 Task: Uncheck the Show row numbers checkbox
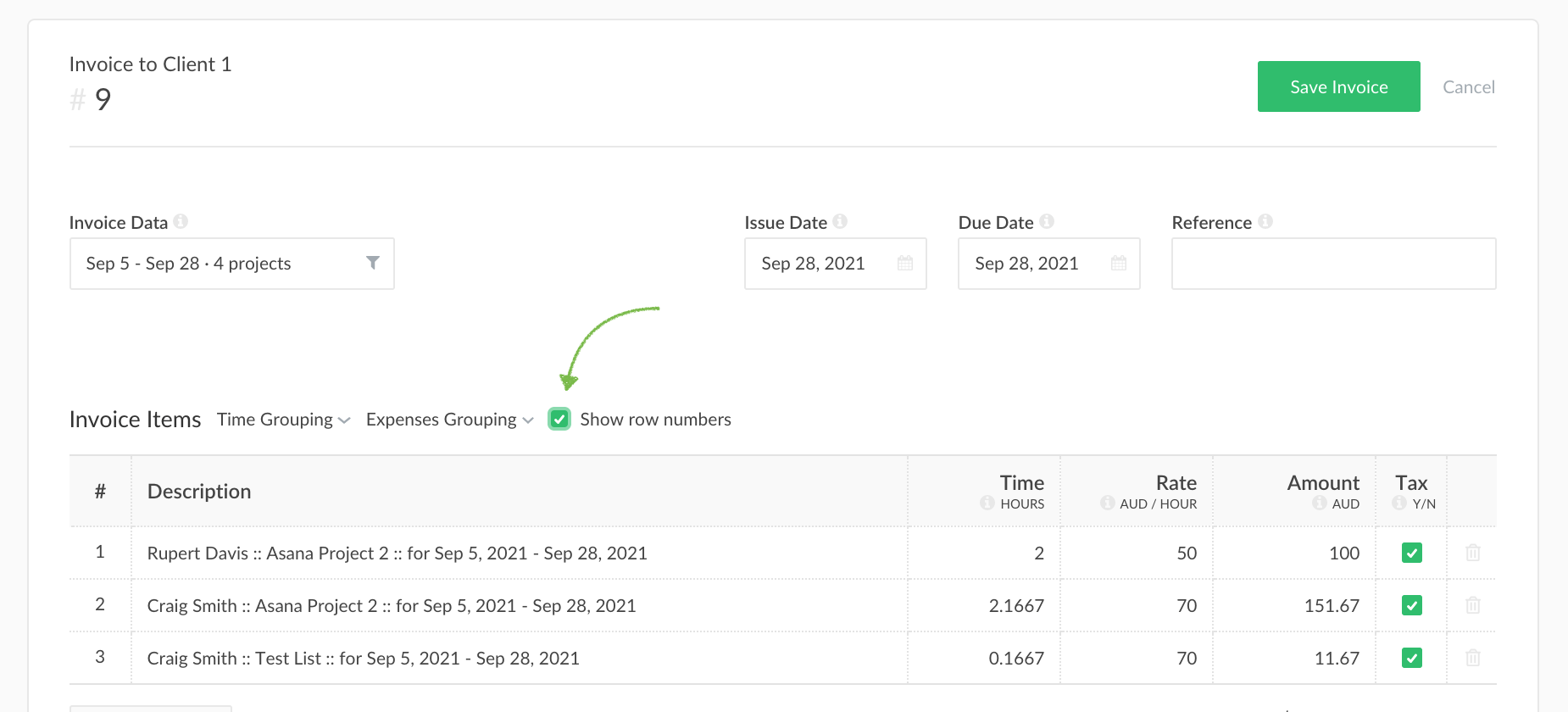(x=559, y=419)
